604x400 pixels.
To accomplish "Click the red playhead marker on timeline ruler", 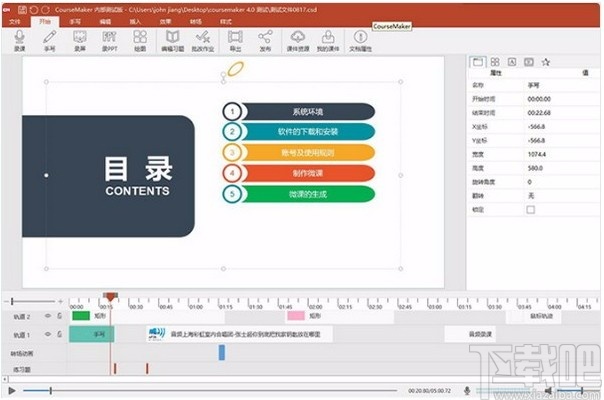I will pyautogui.click(x=111, y=296).
